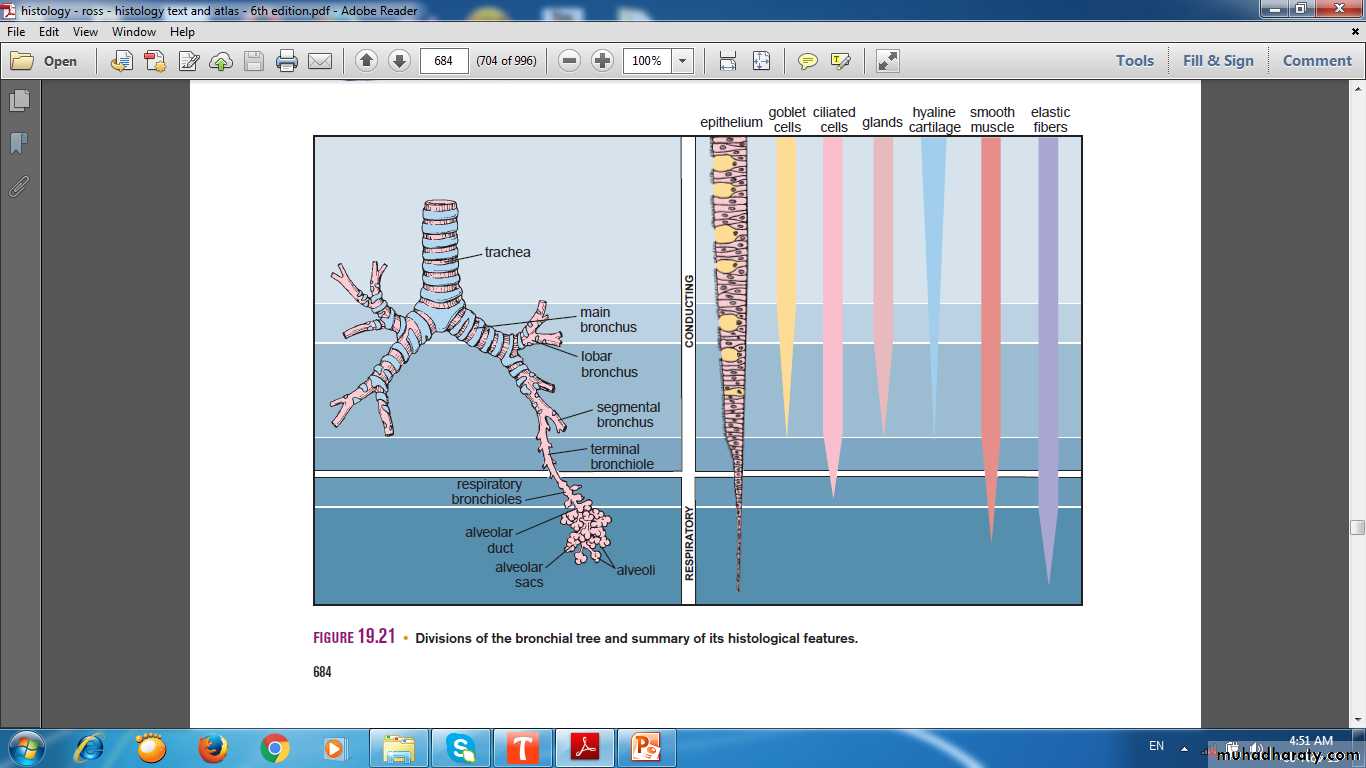Zoom out with the minus button
The image size is (1366, 768).
pyautogui.click(x=569, y=61)
